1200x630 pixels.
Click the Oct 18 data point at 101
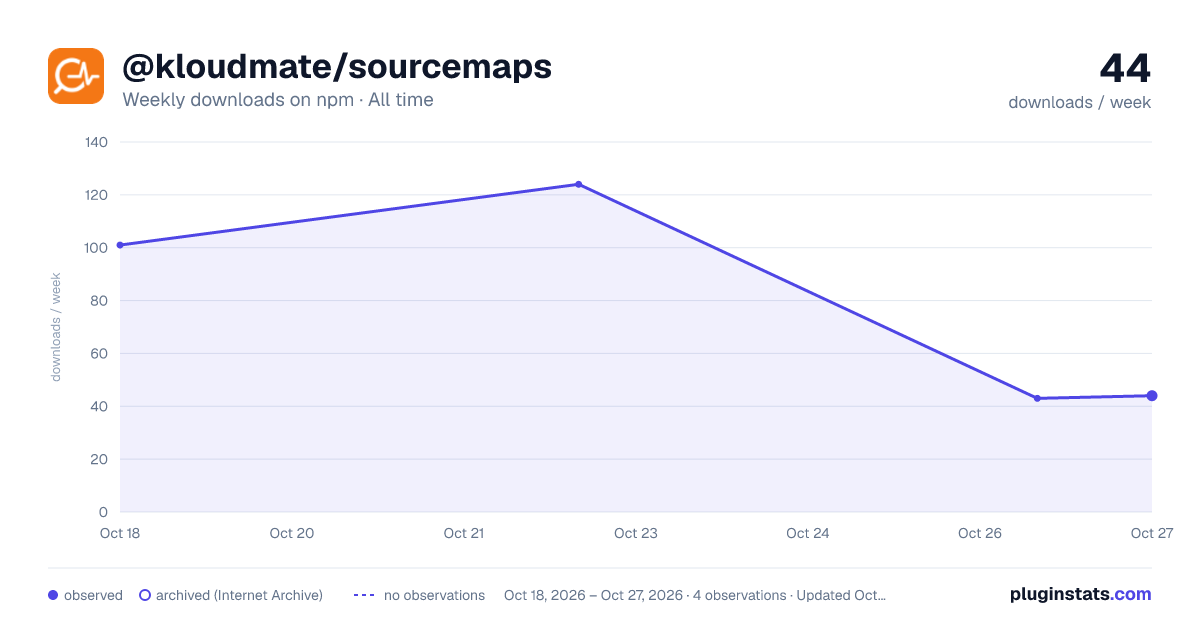click(120, 245)
